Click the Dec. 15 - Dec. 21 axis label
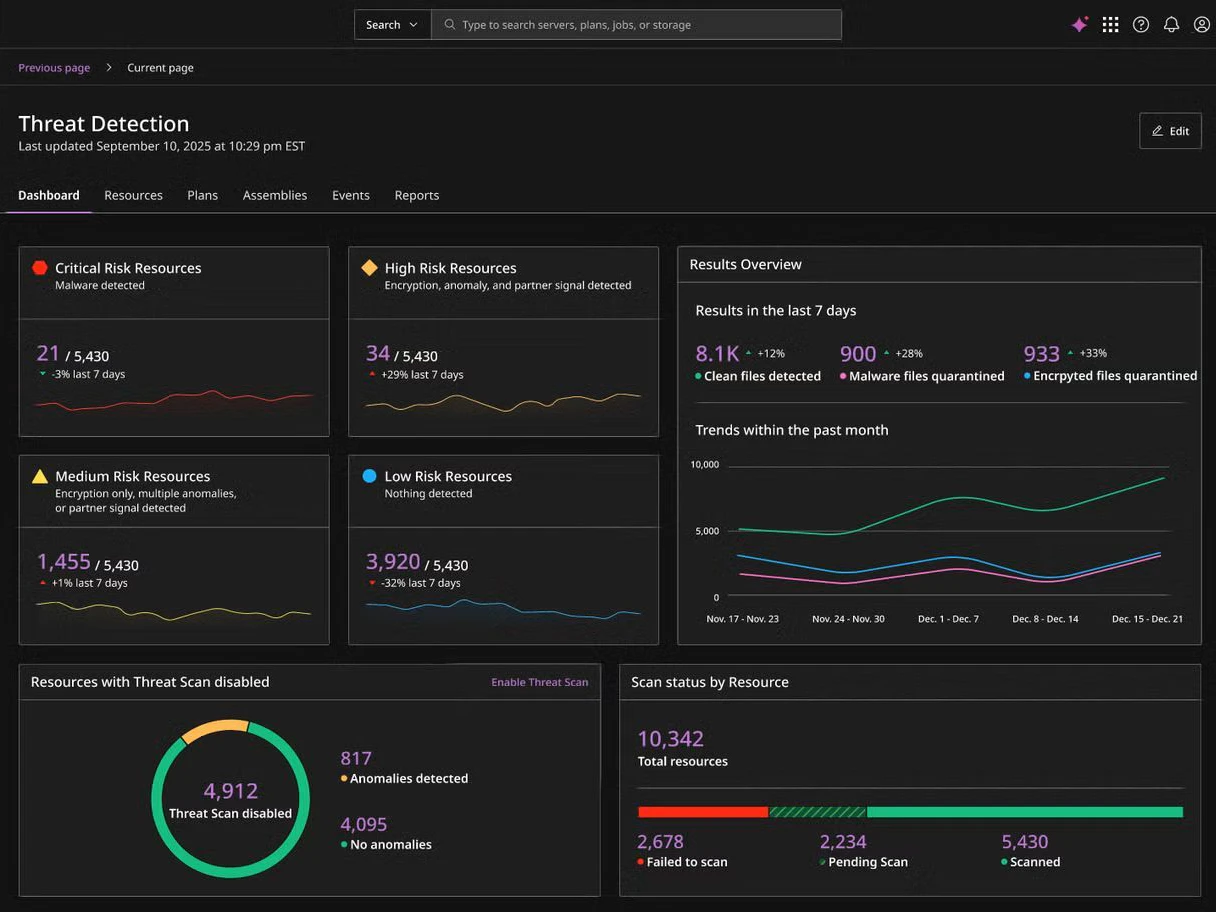1216x912 pixels. 1147,619
